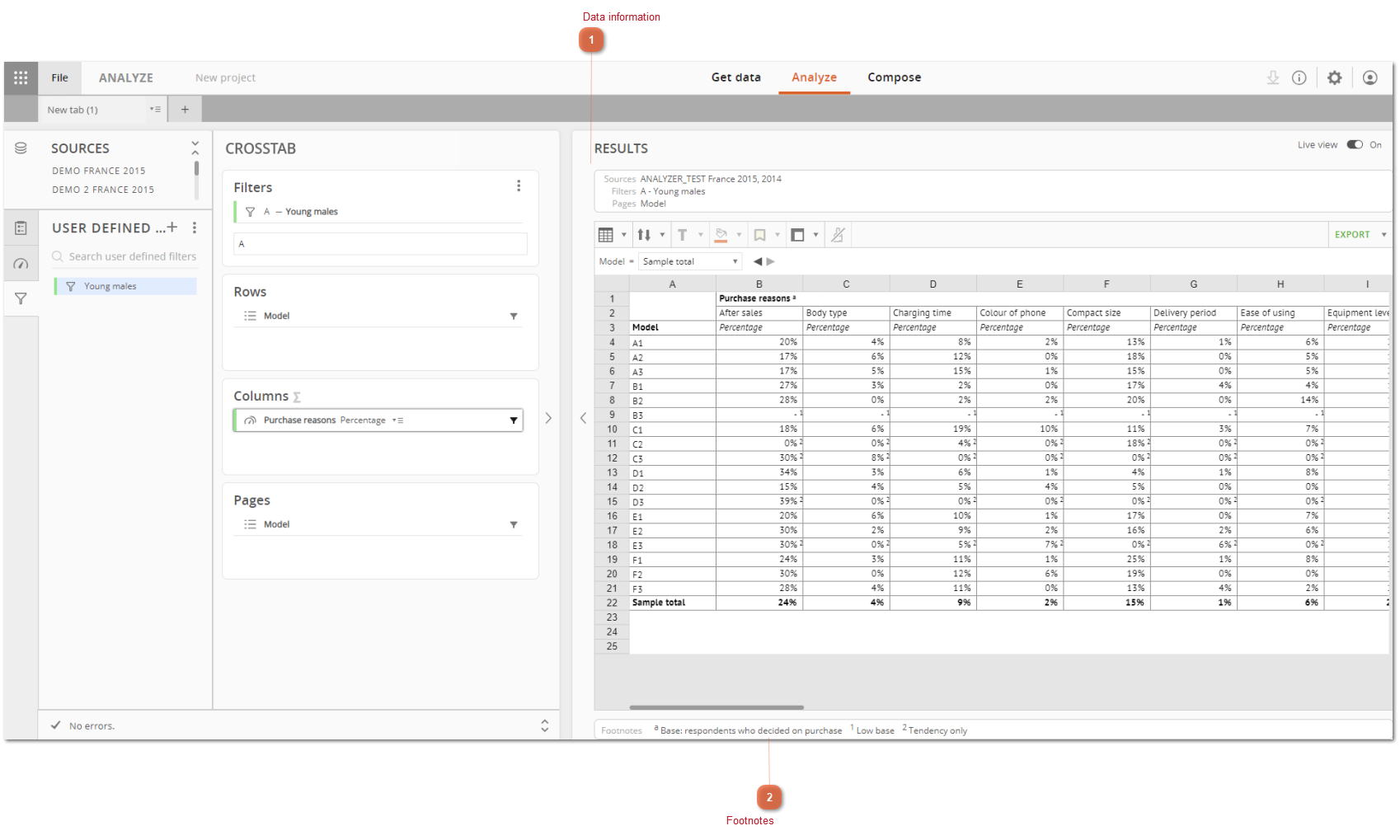The height and width of the screenshot is (840, 1400).
Task: Click the bookmark icon in results toolbar
Action: pyautogui.click(x=760, y=235)
